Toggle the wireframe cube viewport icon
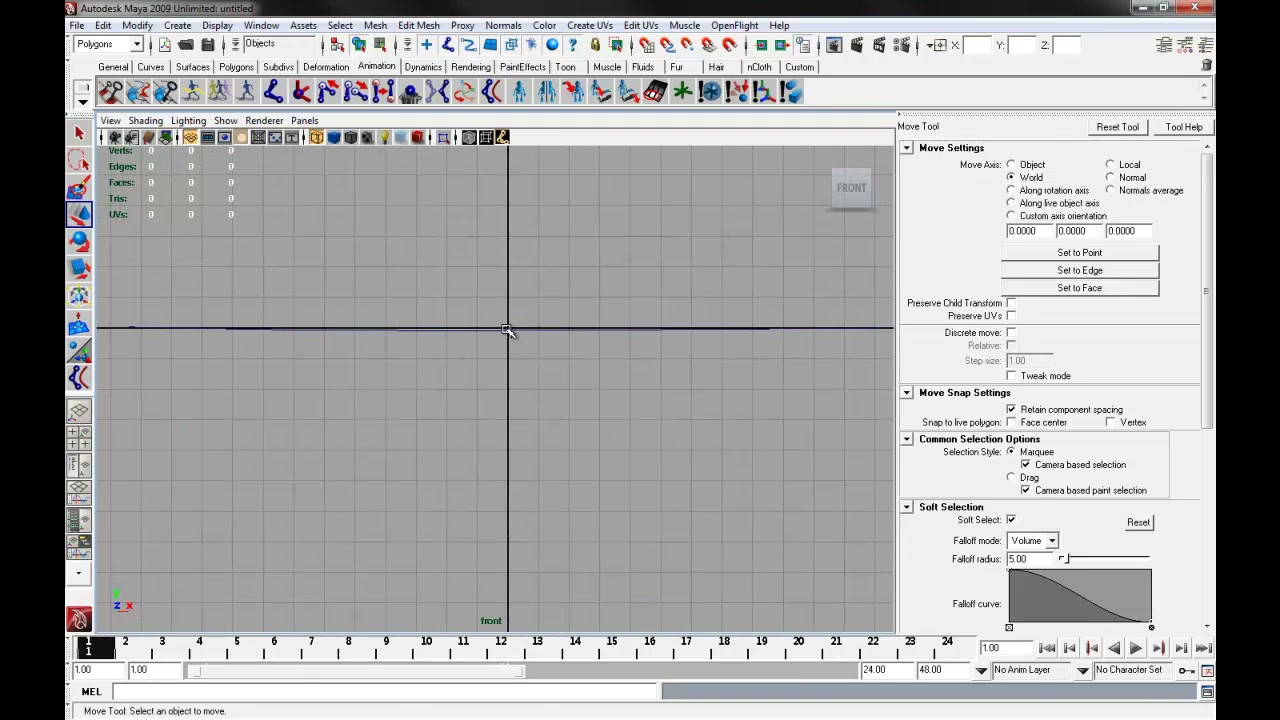Image resolution: width=1280 pixels, height=720 pixels. coord(316,137)
